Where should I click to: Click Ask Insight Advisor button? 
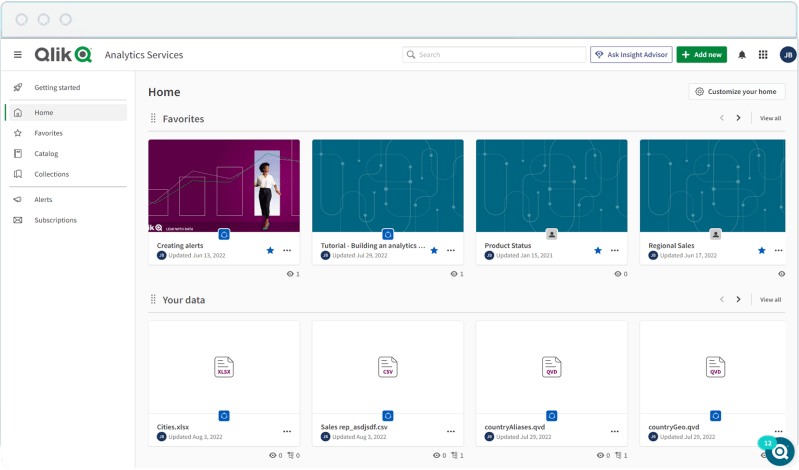point(631,55)
